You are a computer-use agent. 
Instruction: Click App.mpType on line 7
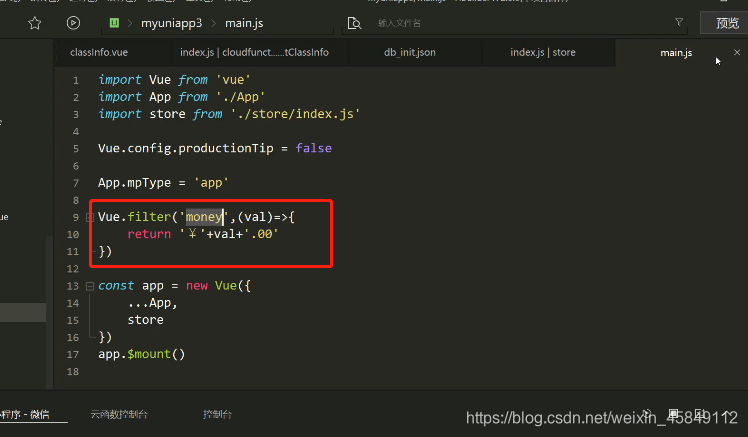pos(134,183)
